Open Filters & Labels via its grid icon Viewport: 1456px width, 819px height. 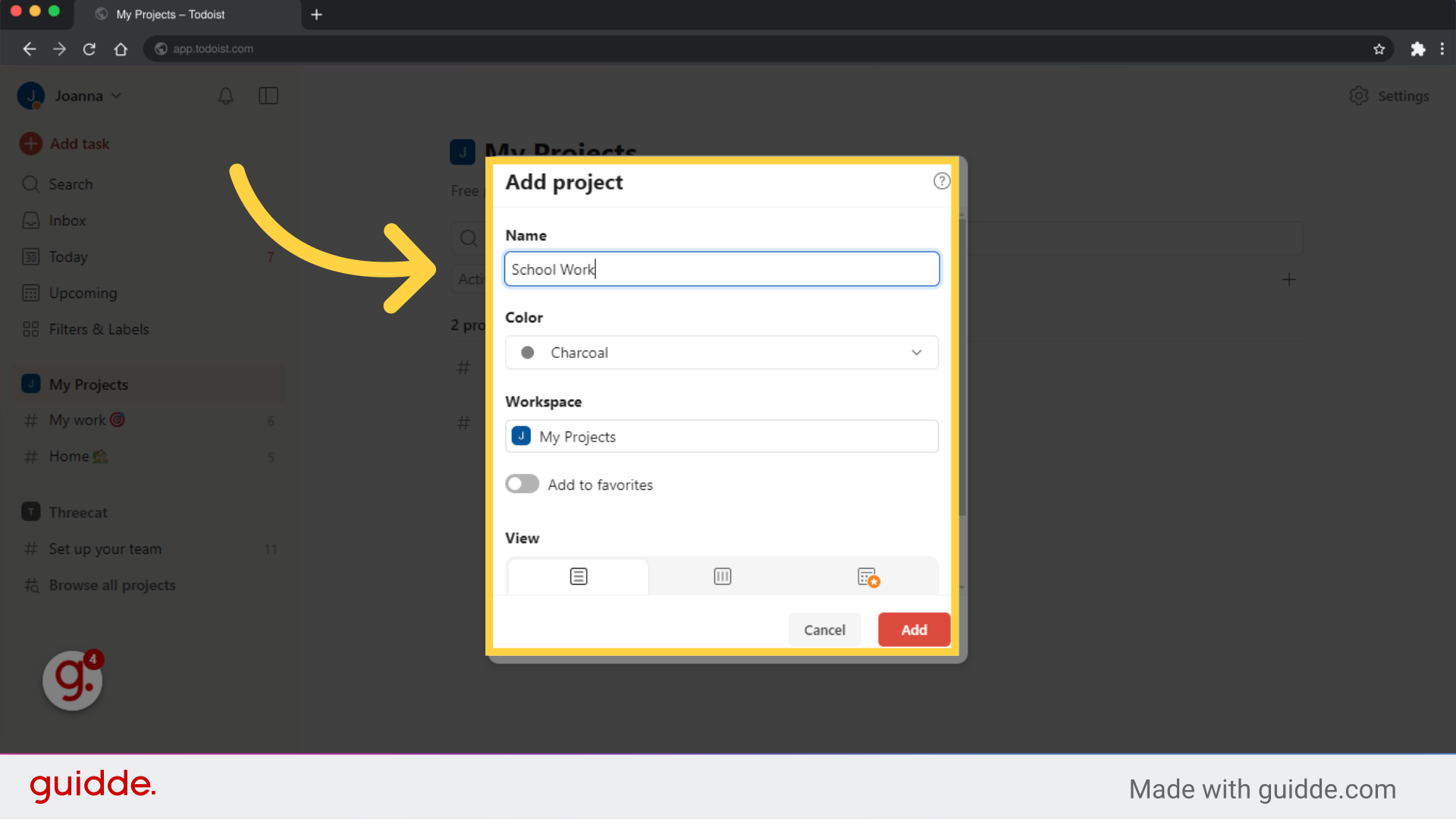click(30, 329)
